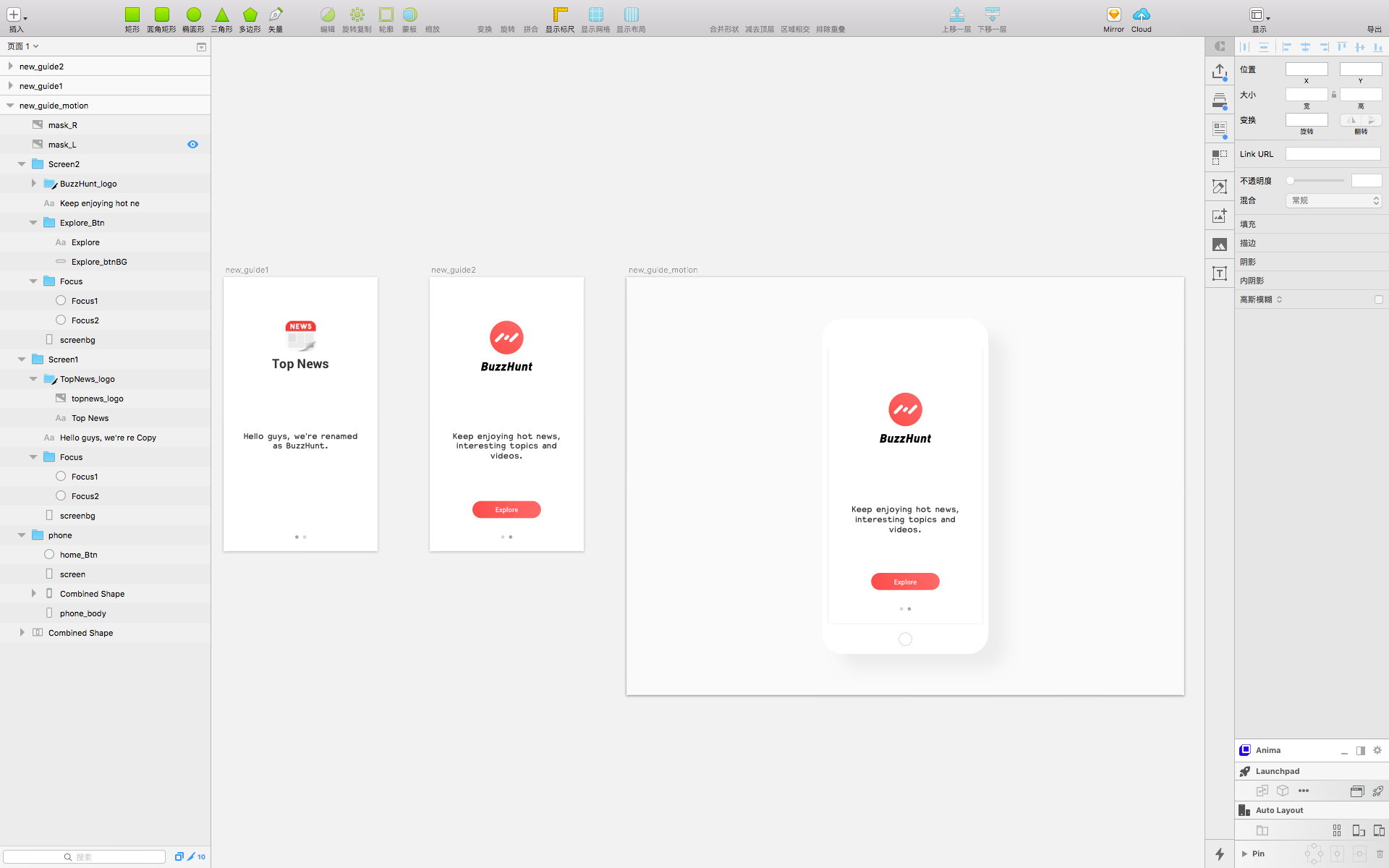Toggle visibility eye for mask_L layer
1389x868 pixels.
click(192, 145)
